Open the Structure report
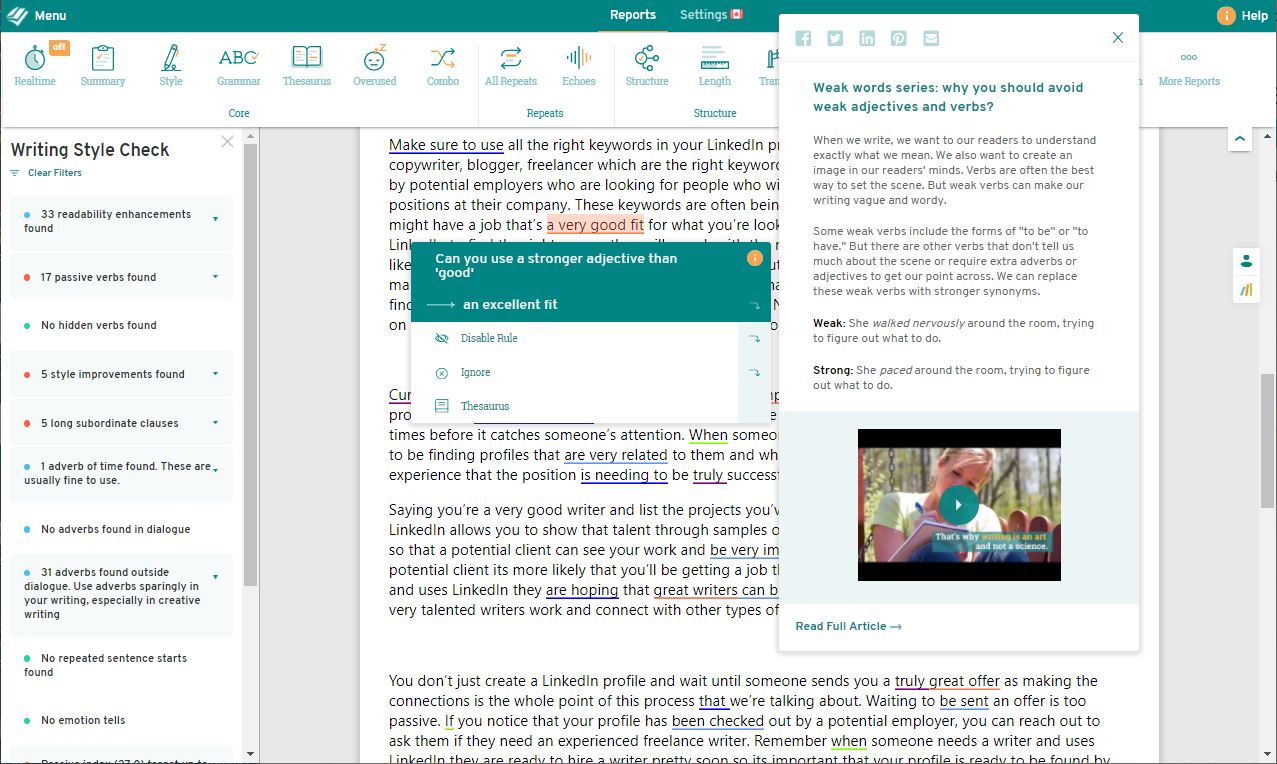This screenshot has height=764, width=1277. (x=646, y=65)
